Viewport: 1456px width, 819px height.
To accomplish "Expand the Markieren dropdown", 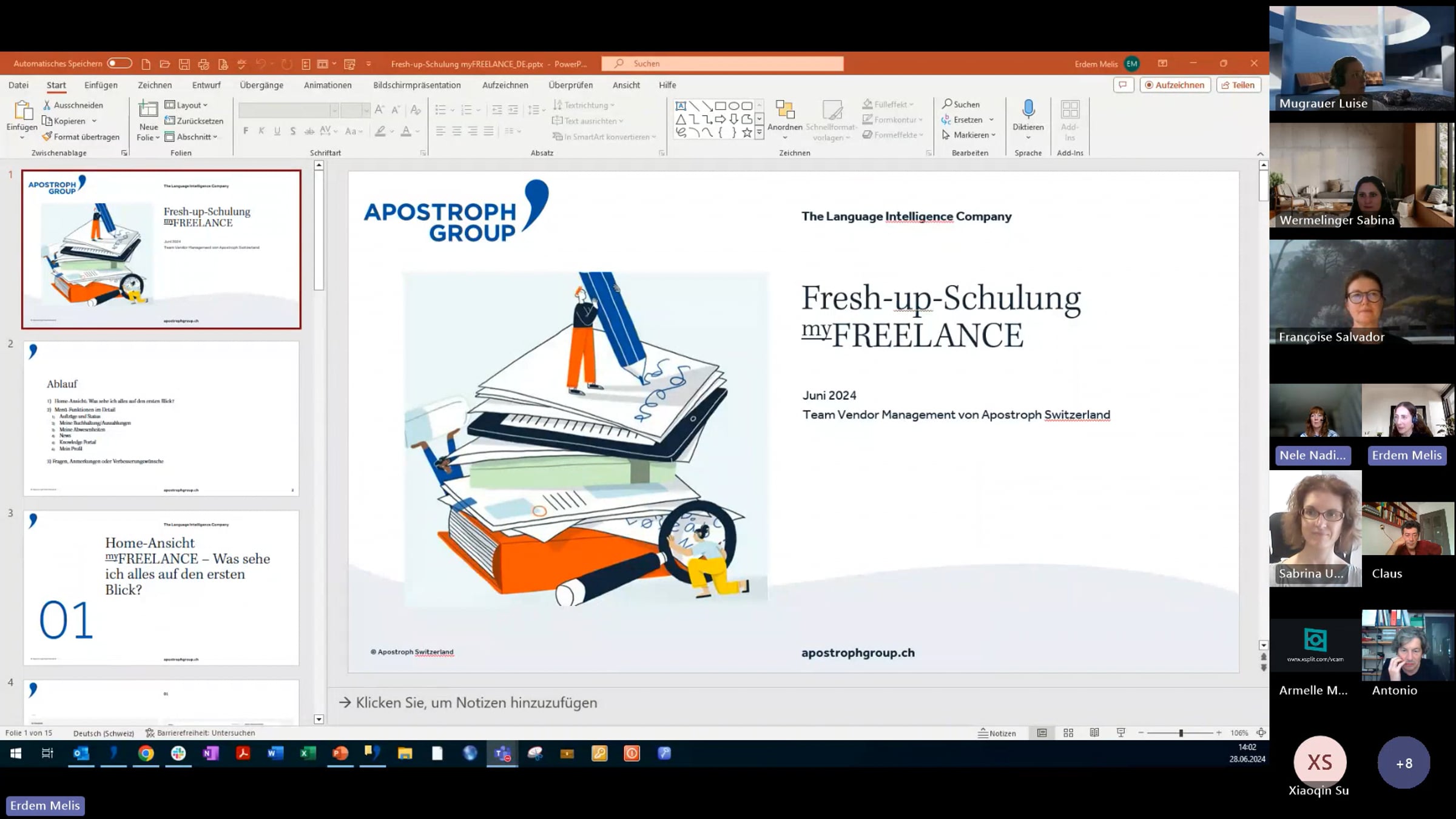I will coord(969,135).
